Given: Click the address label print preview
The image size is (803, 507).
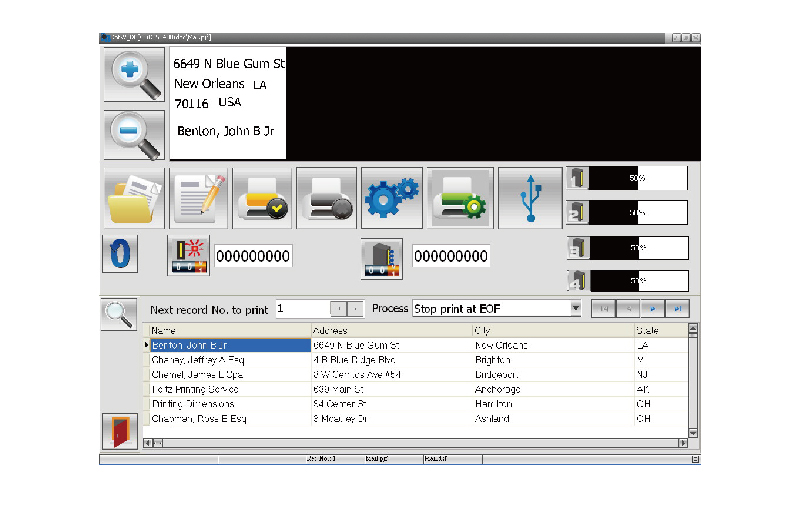Looking at the screenshot, I should click(228, 103).
